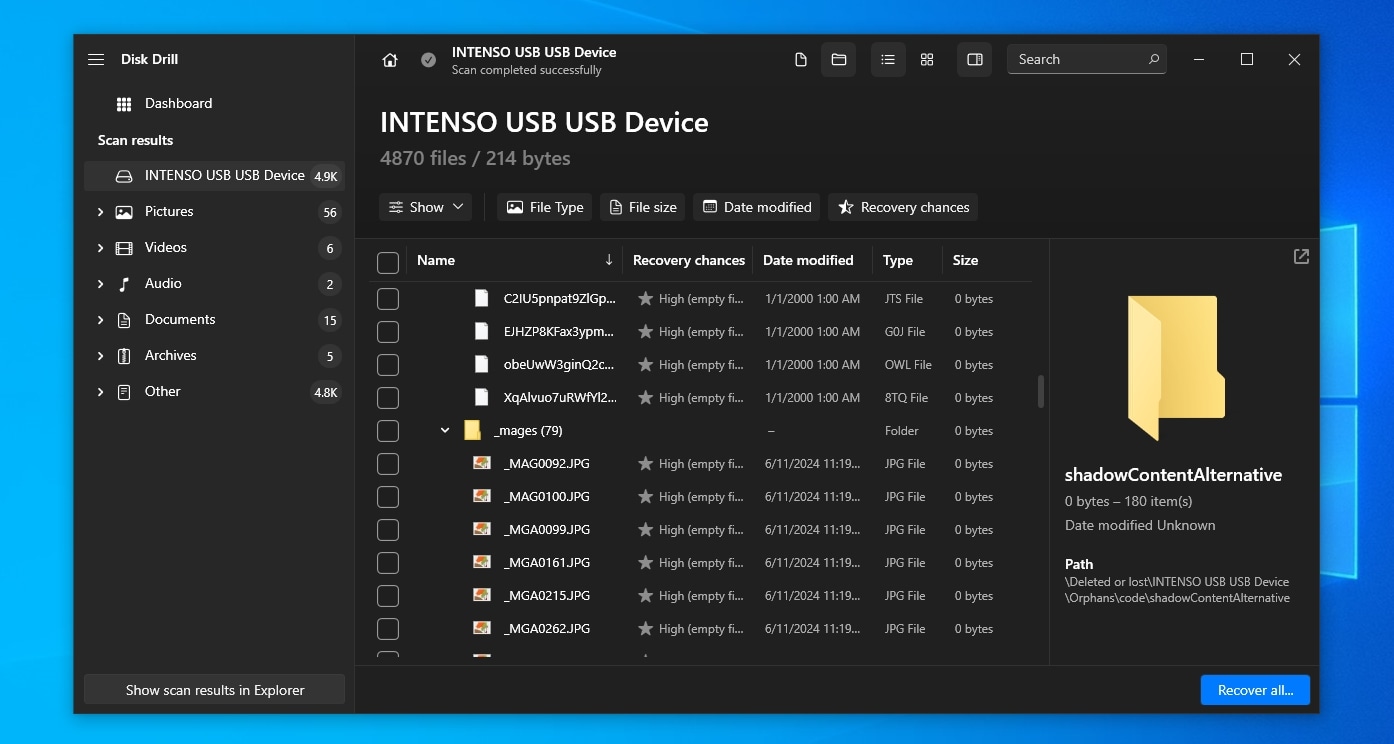The image size is (1394, 744).
Task: Click the name column sort arrow
Action: click(x=609, y=260)
